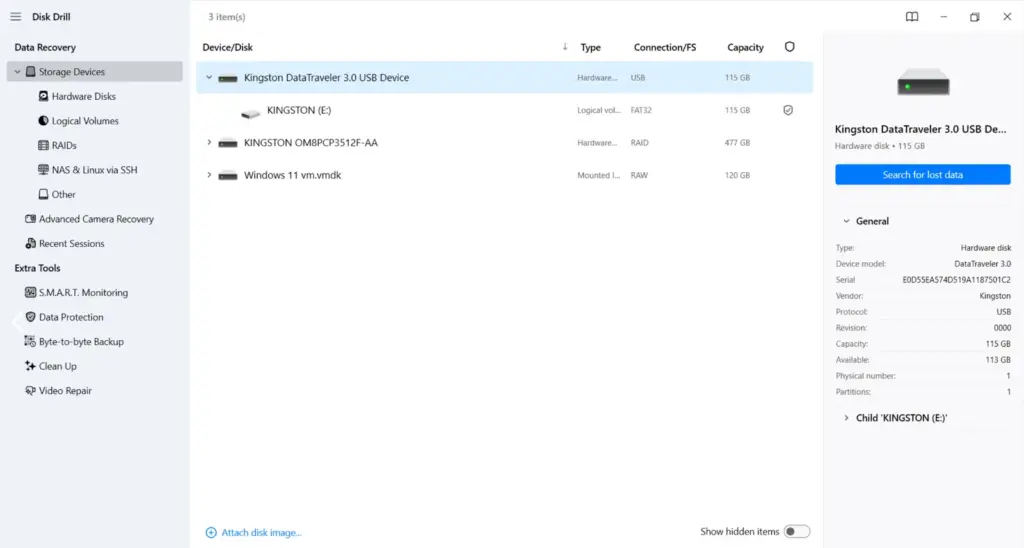Open Clean Up tool

coord(57,366)
